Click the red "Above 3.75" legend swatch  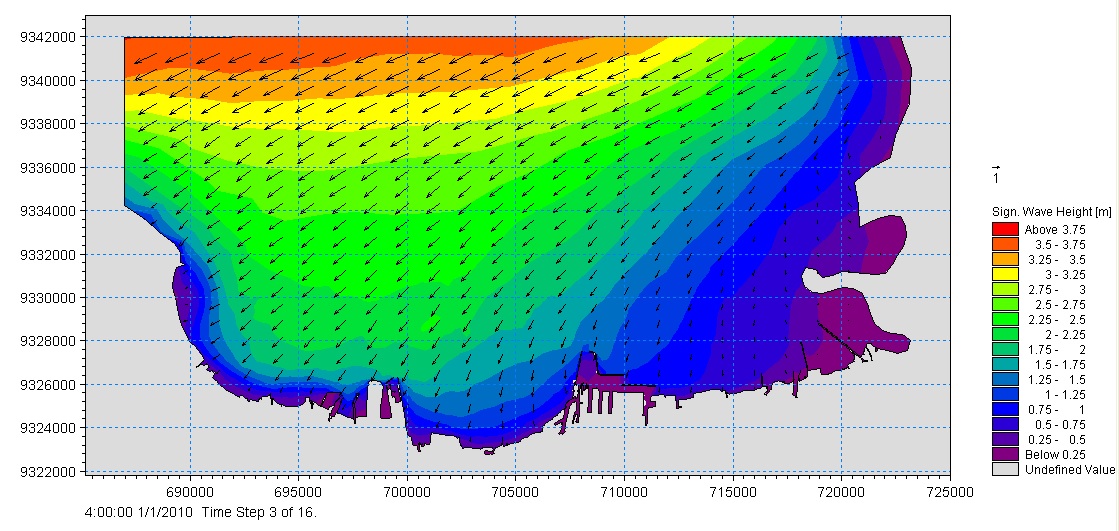[1001, 229]
